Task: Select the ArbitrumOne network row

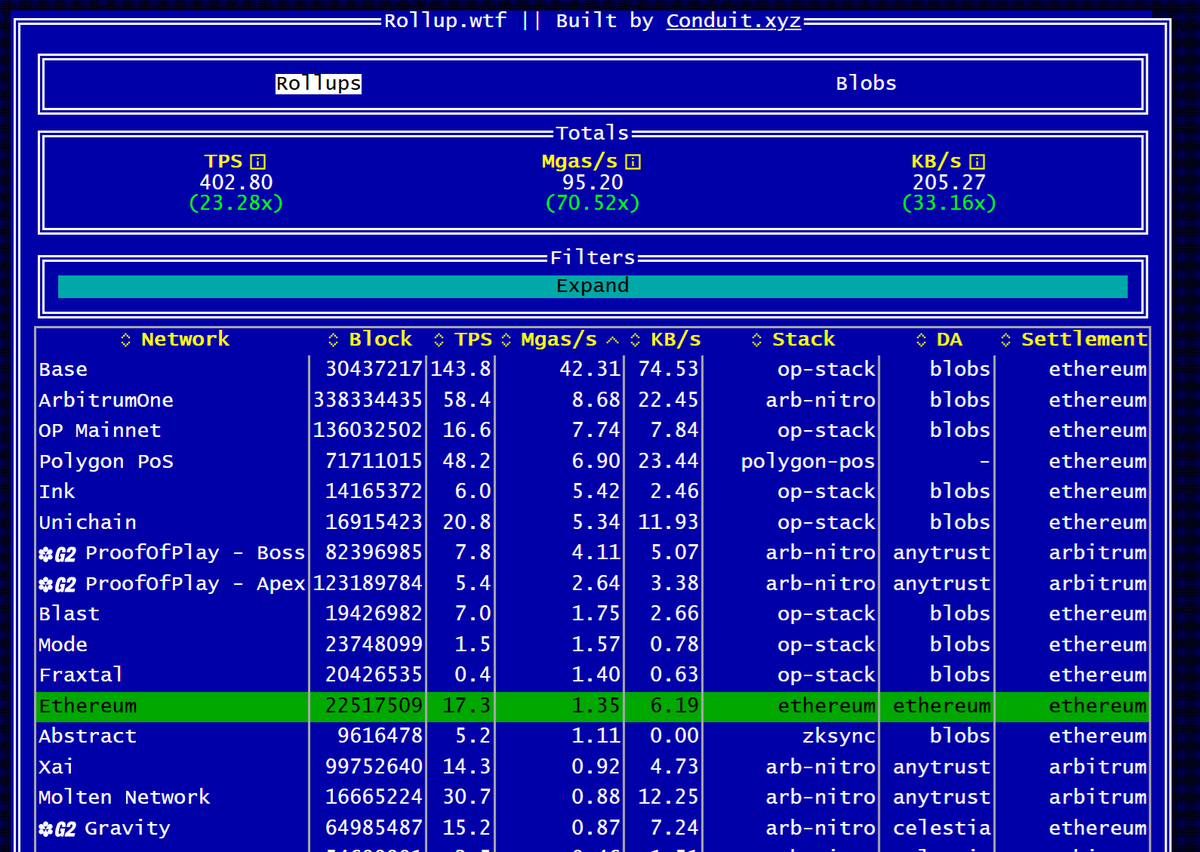Action: (592, 401)
